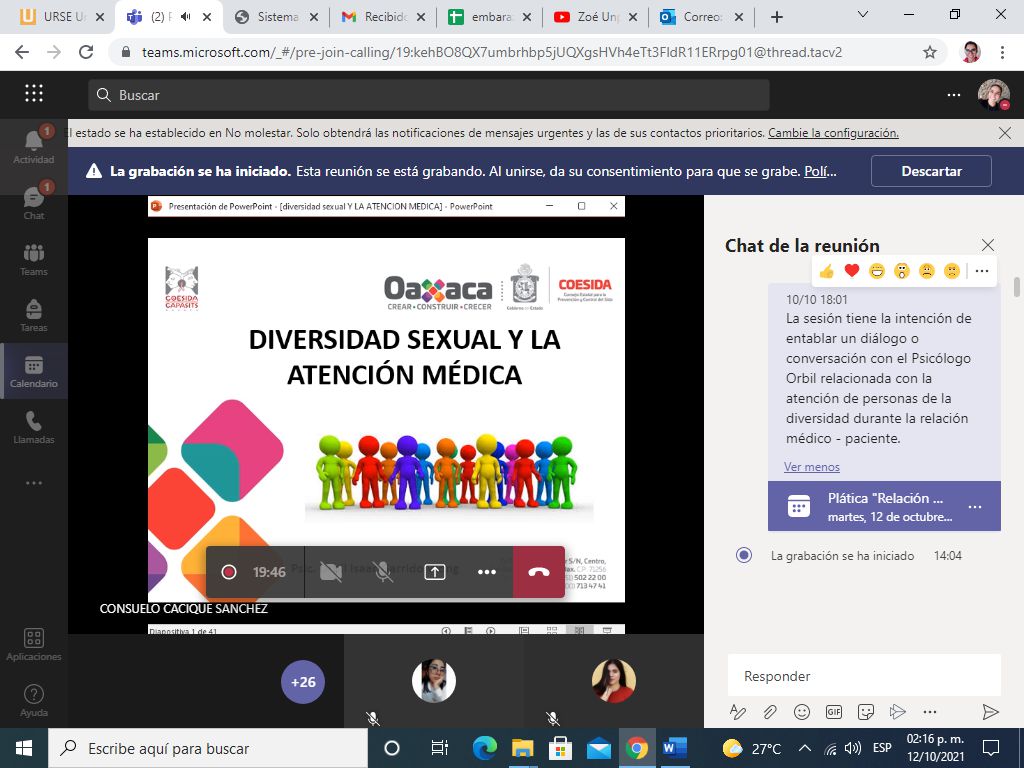1024x768 pixels.
Task: Open more options on the Plática meeting card
Action: pyautogui.click(x=975, y=507)
